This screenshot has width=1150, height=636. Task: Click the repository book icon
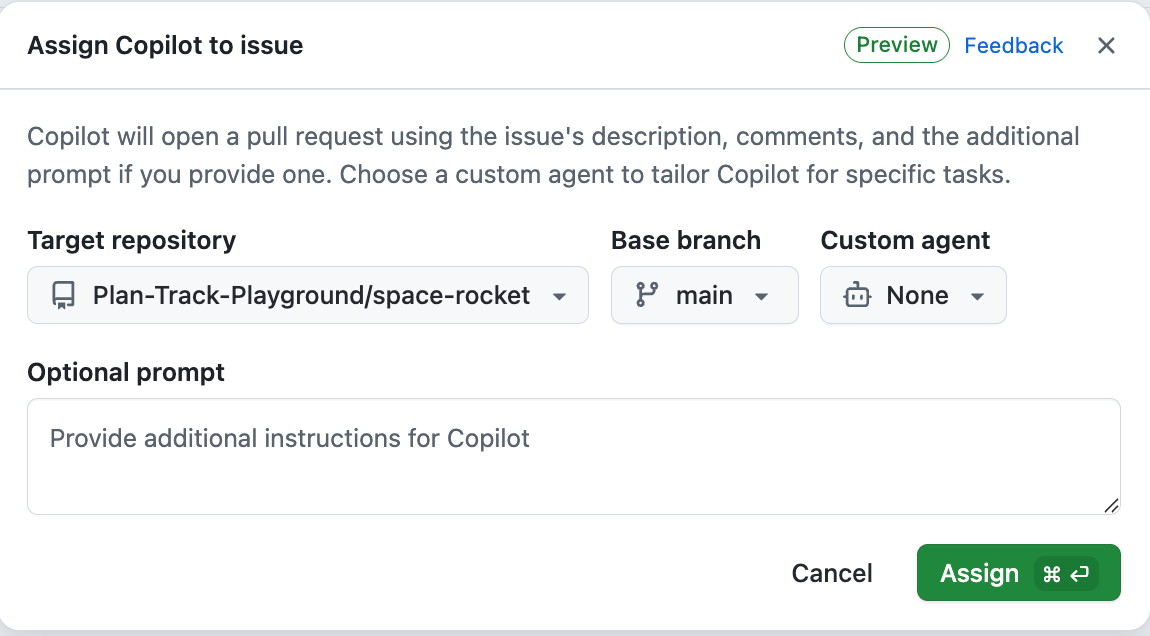(x=63, y=295)
